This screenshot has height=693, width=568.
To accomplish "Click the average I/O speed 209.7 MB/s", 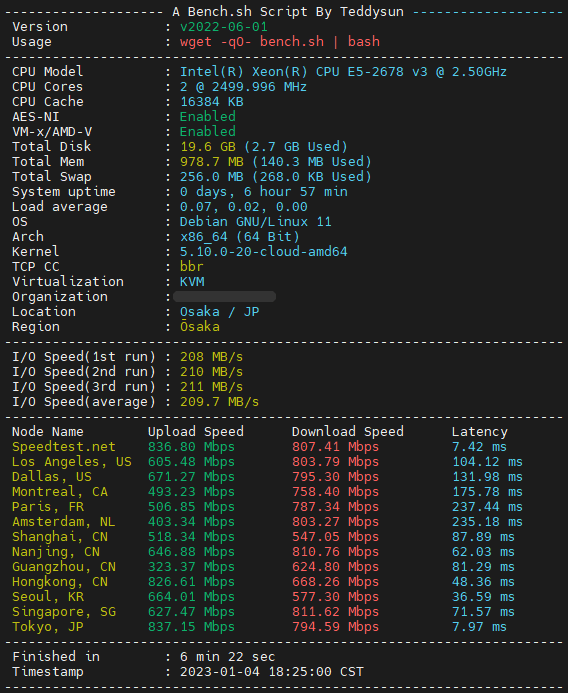I will coord(219,402).
